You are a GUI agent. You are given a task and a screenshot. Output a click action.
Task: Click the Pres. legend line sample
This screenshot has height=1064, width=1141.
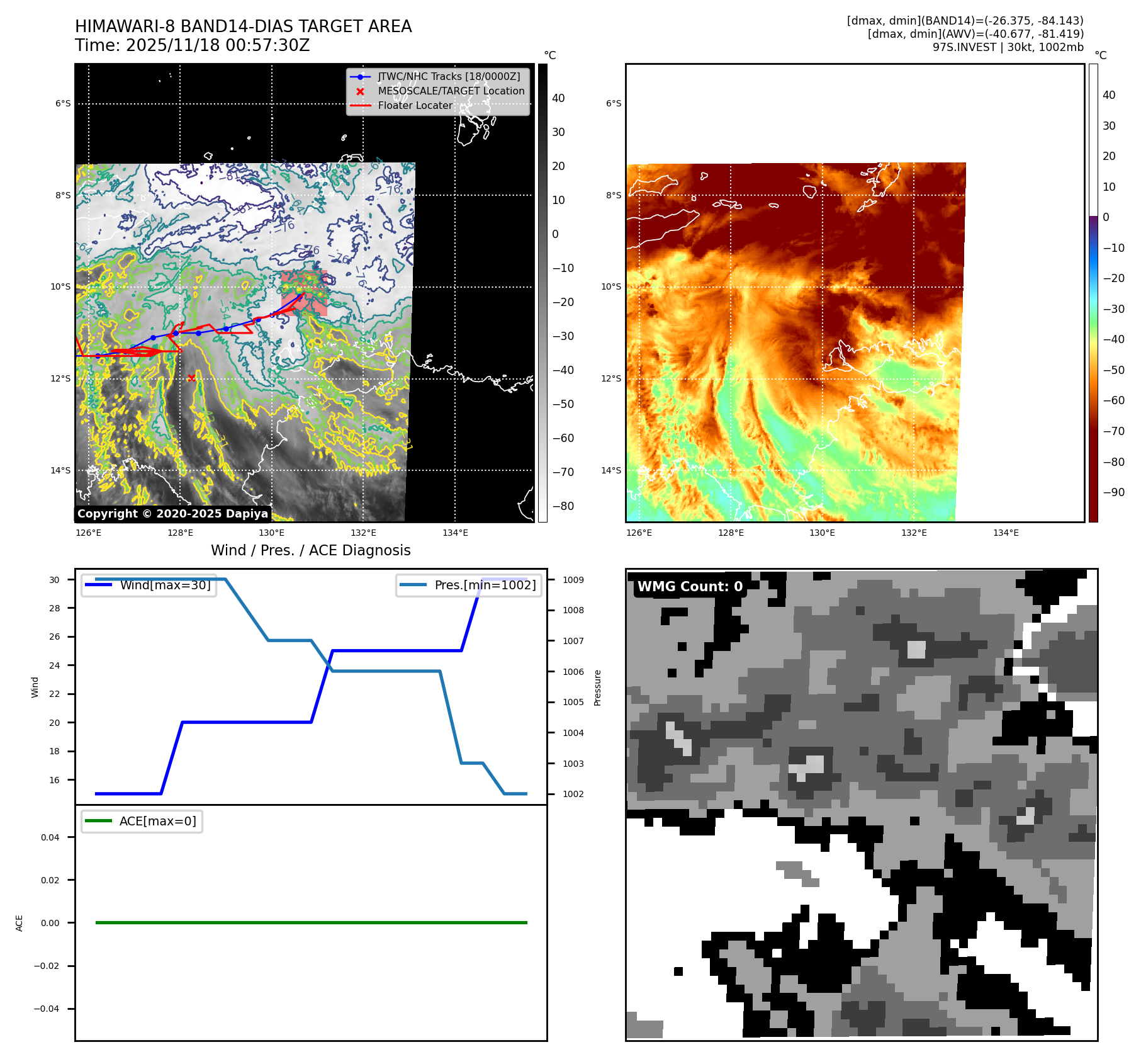pyautogui.click(x=413, y=585)
